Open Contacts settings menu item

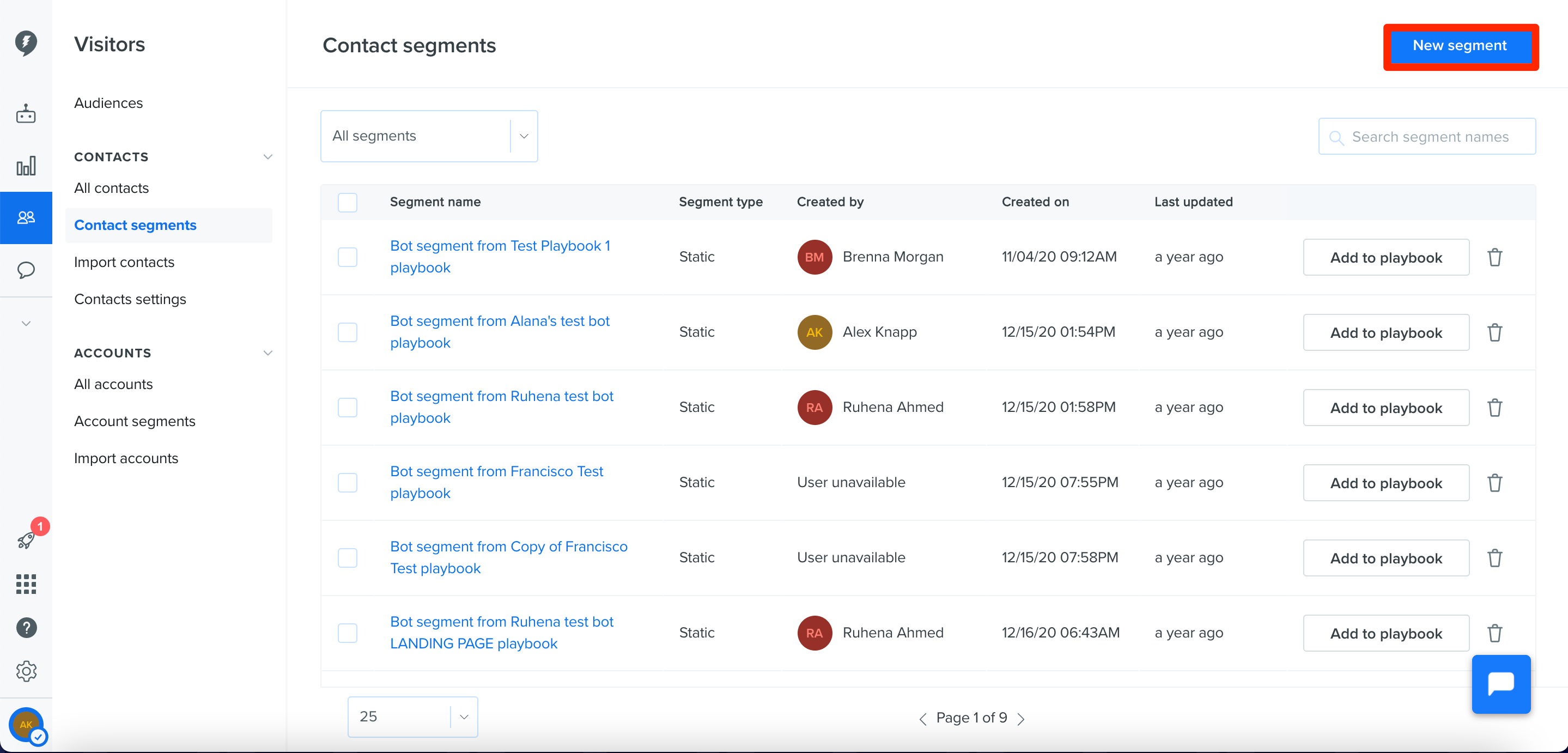pyautogui.click(x=130, y=299)
